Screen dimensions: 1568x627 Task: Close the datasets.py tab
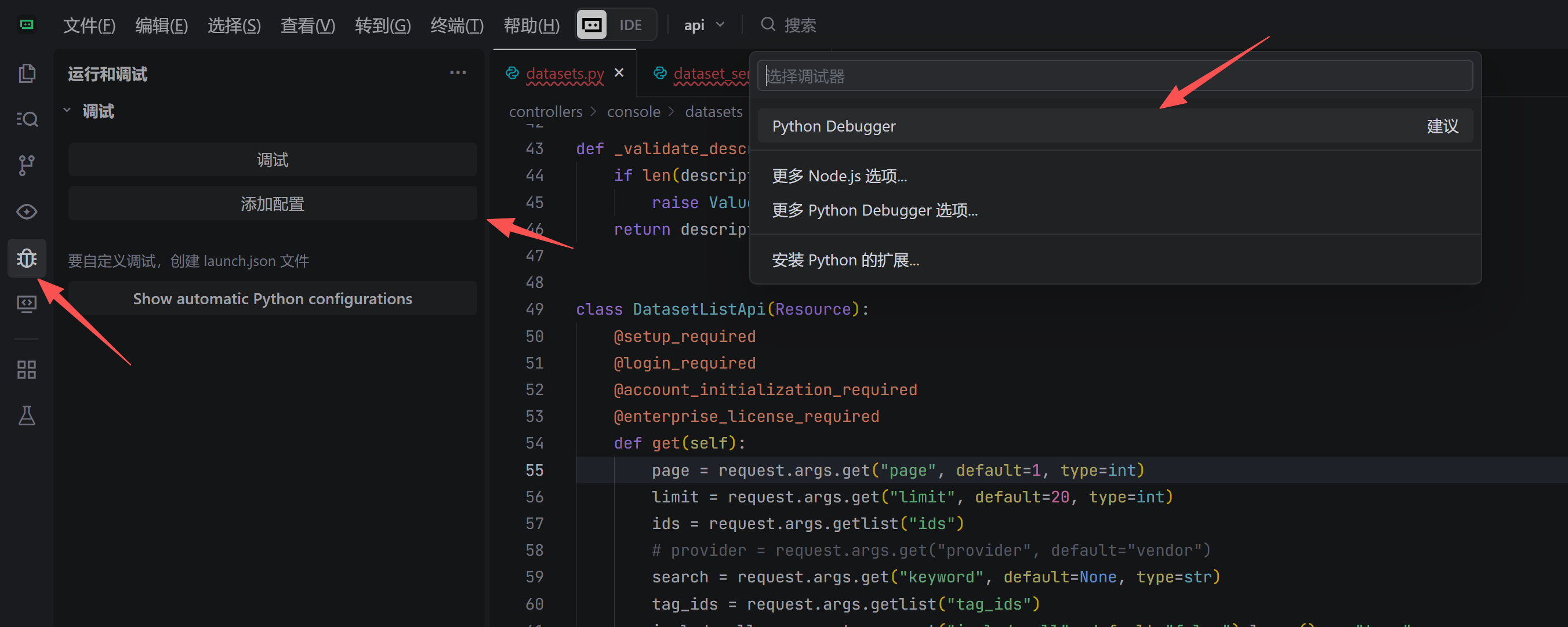pyautogui.click(x=619, y=73)
